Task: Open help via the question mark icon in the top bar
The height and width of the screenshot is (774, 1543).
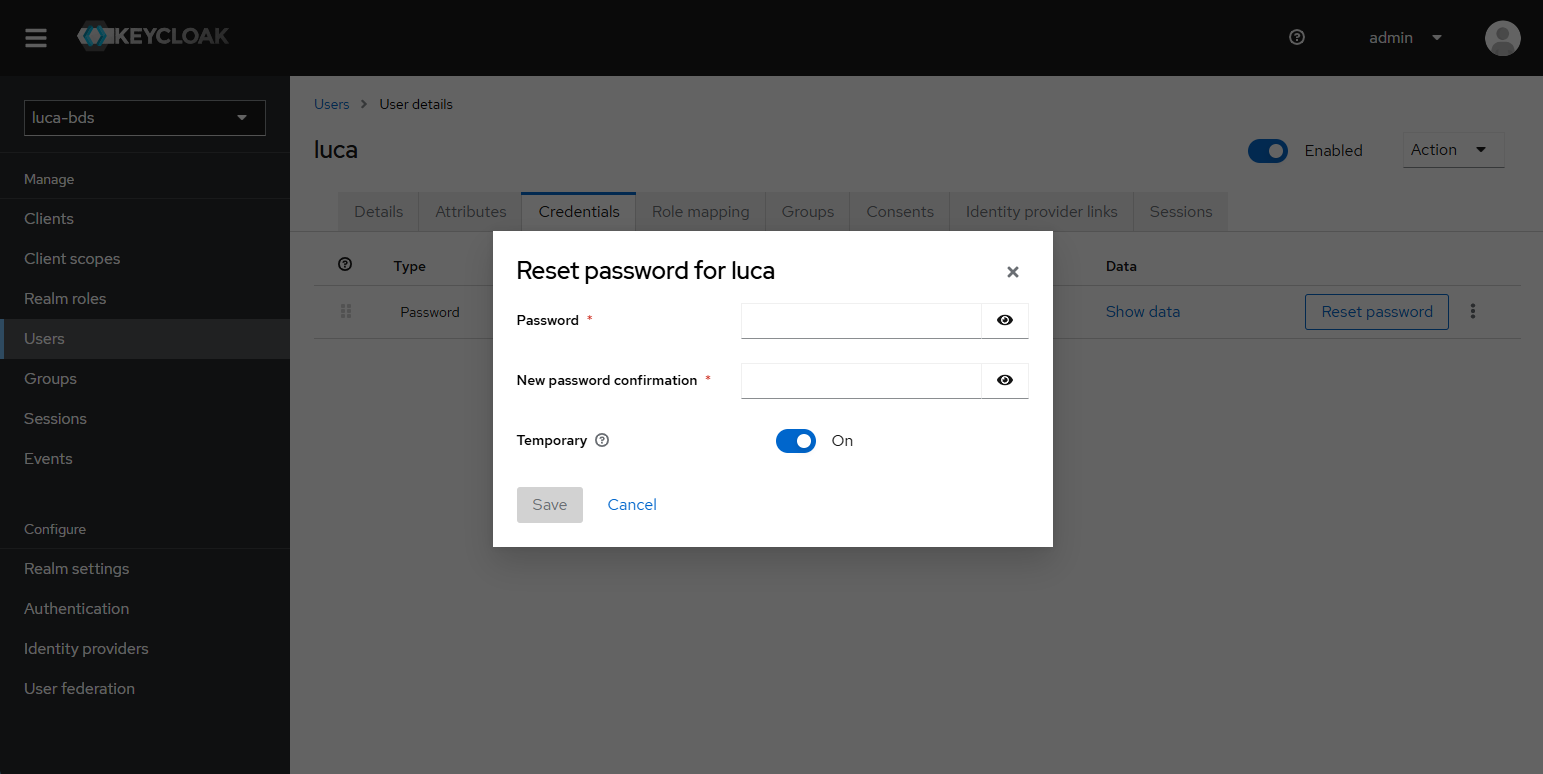Action: [x=1297, y=37]
